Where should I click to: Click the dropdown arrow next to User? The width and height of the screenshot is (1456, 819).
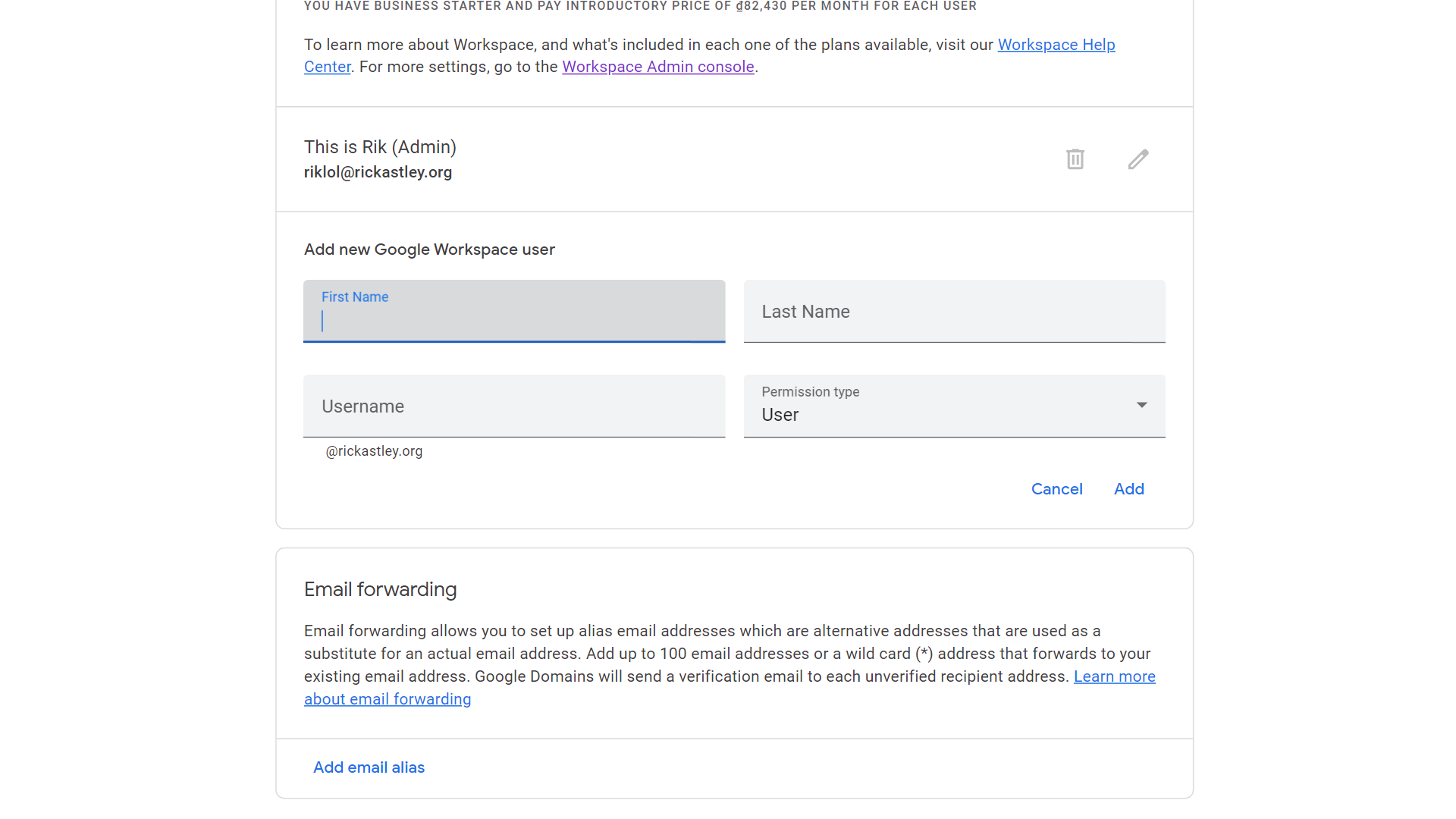pyautogui.click(x=1141, y=406)
